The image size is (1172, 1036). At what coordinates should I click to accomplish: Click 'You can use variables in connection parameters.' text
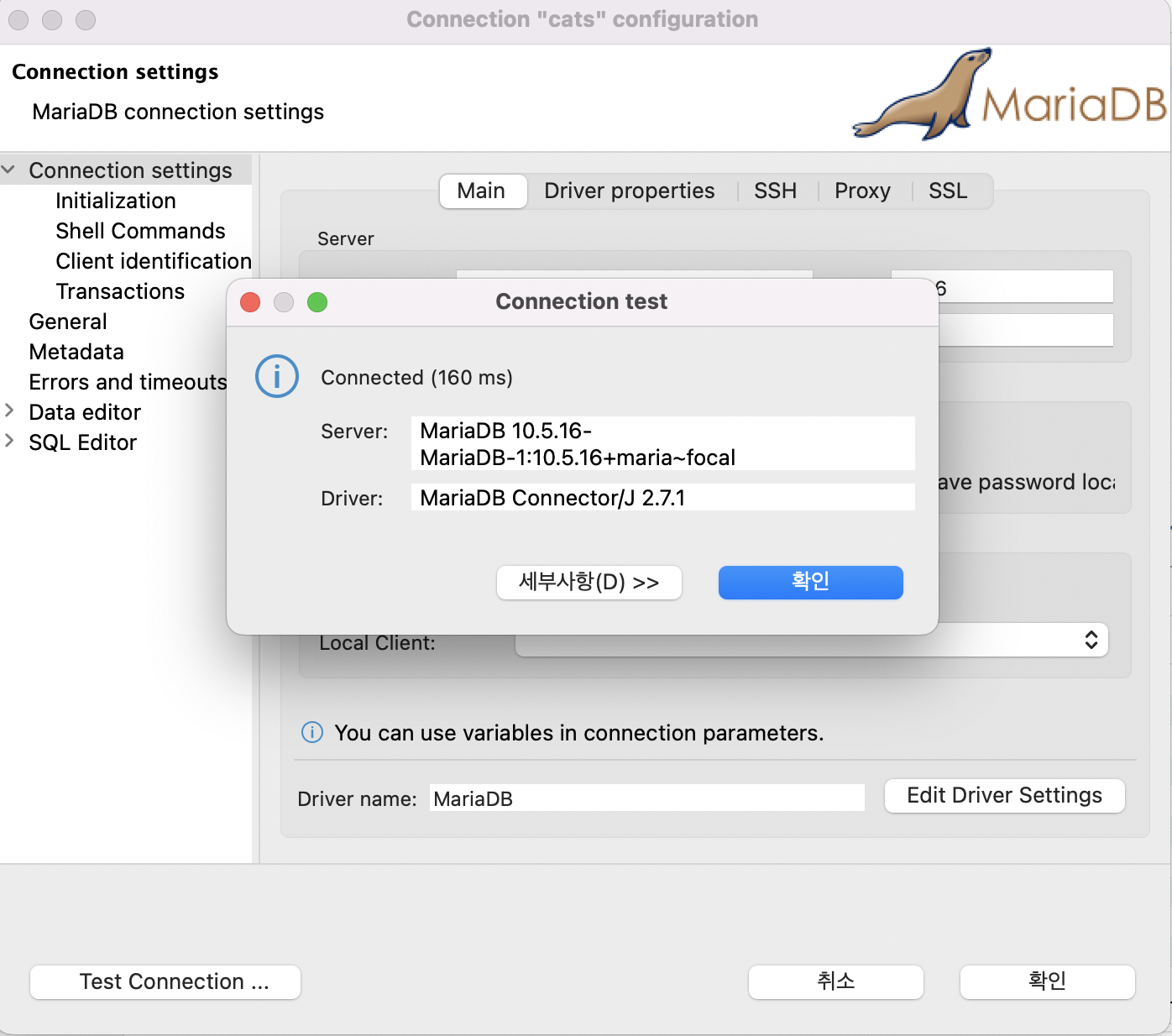click(579, 733)
